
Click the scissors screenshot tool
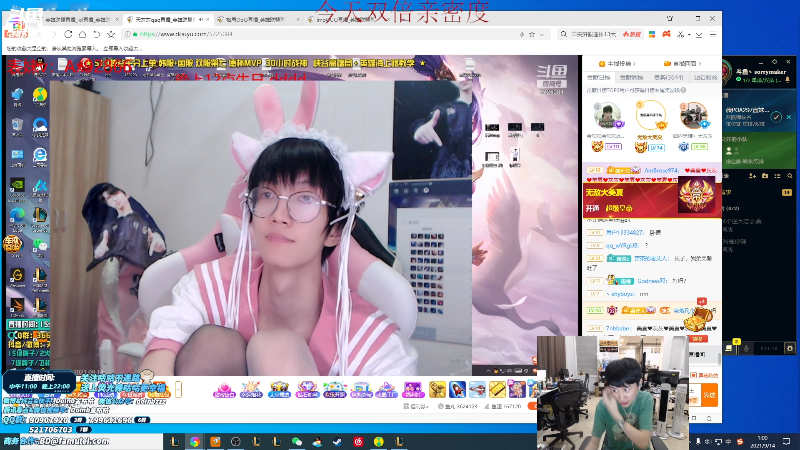click(x=680, y=34)
